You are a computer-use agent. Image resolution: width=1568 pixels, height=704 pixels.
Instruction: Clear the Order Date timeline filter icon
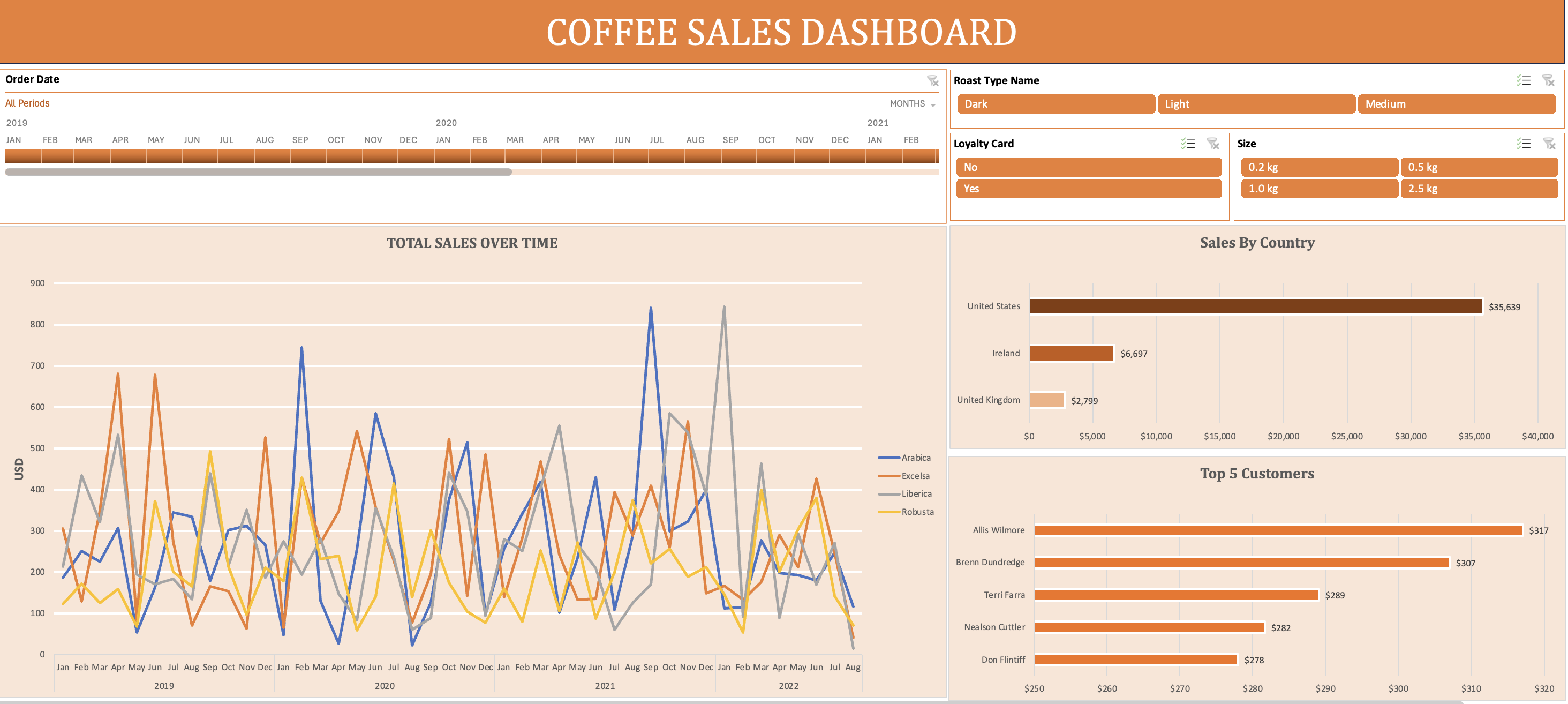click(932, 80)
